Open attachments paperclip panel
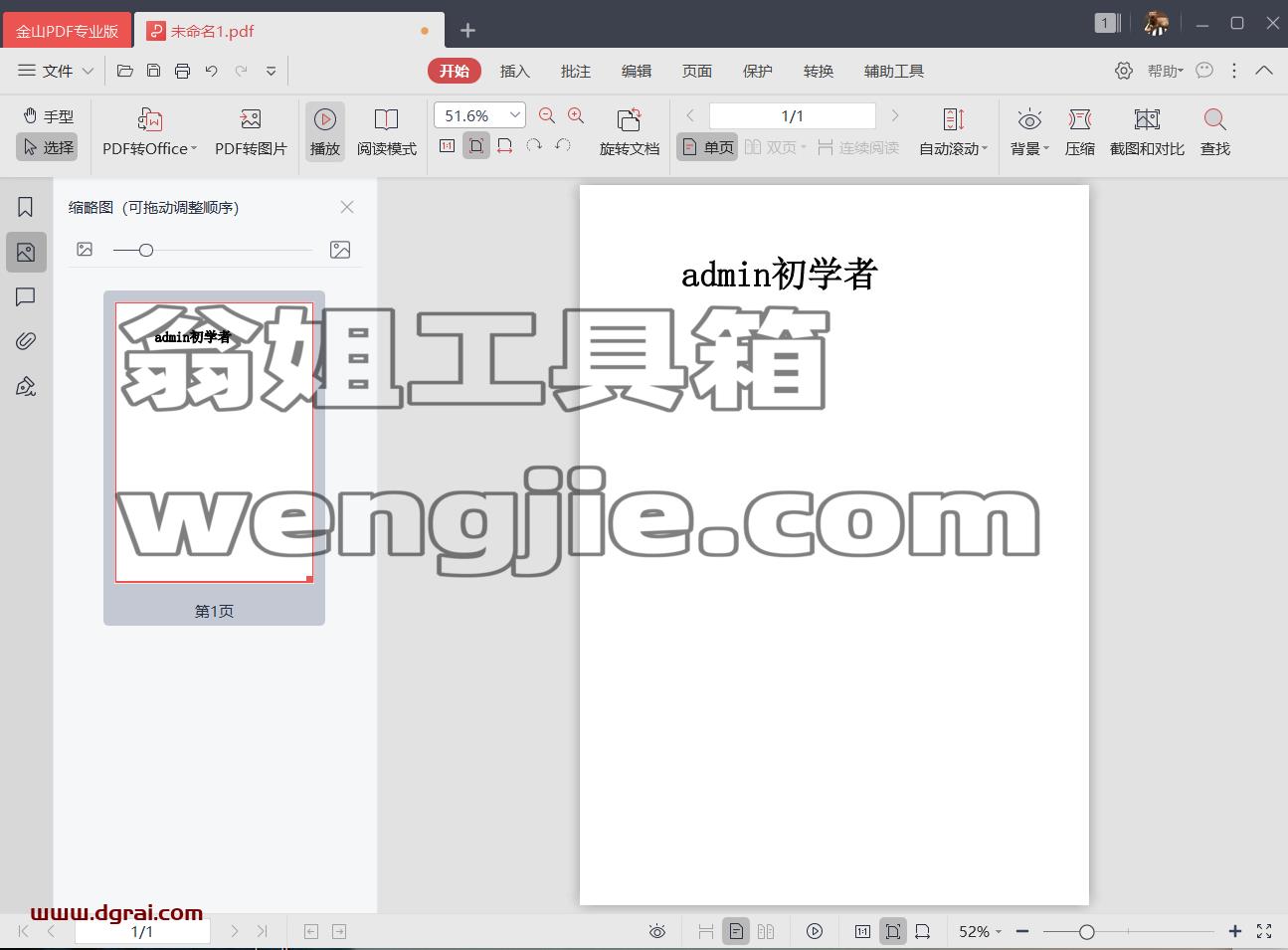1288x950 pixels. 26,341
